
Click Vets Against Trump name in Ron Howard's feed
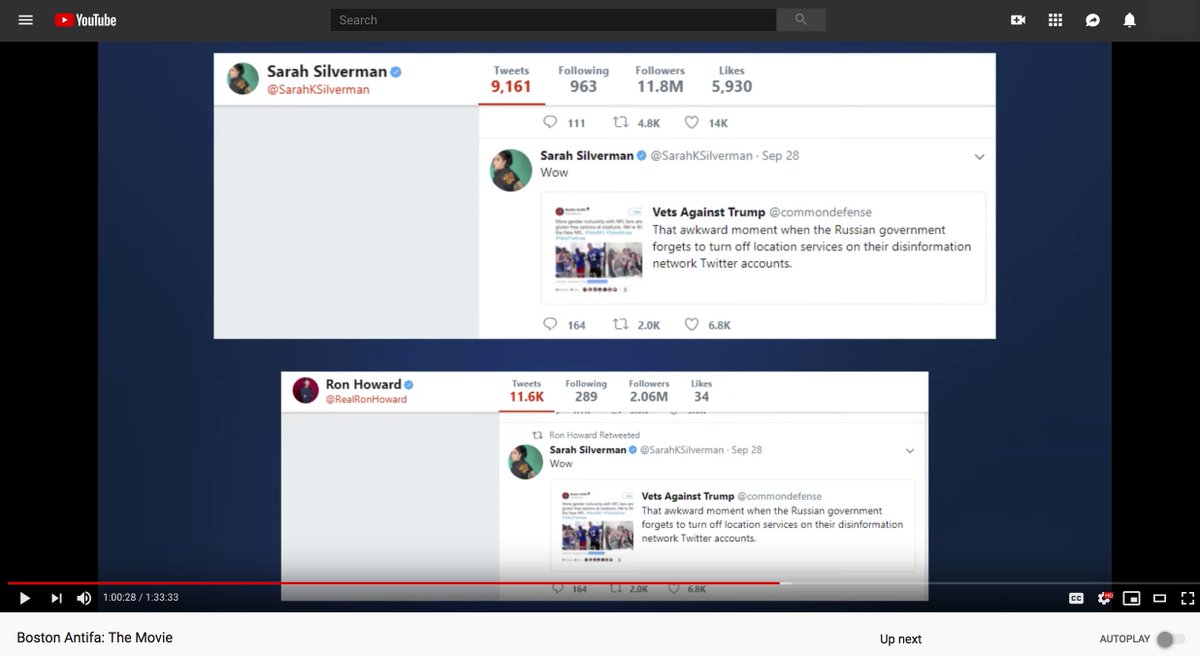pos(687,496)
